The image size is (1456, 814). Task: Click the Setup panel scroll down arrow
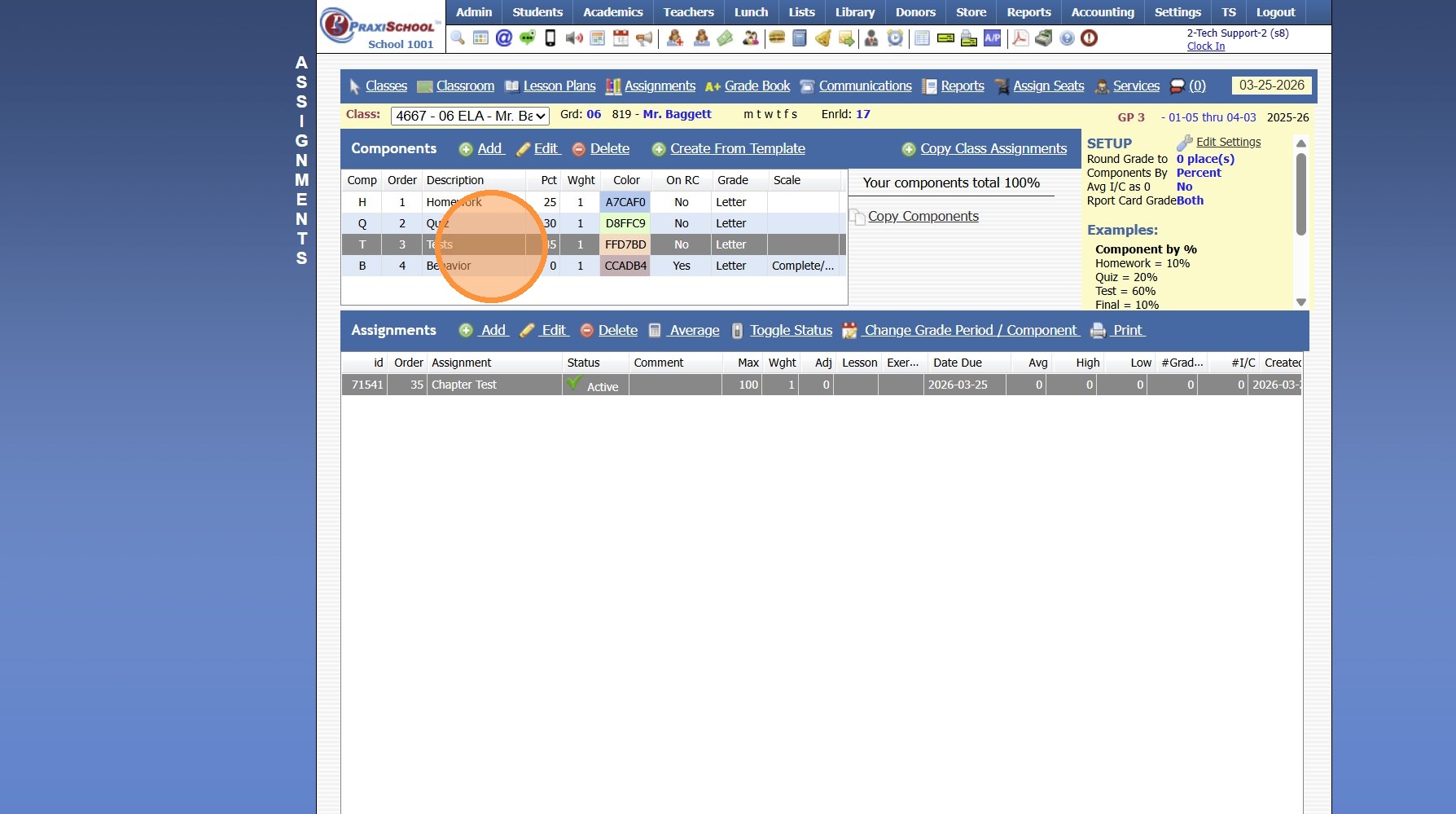point(1301,302)
